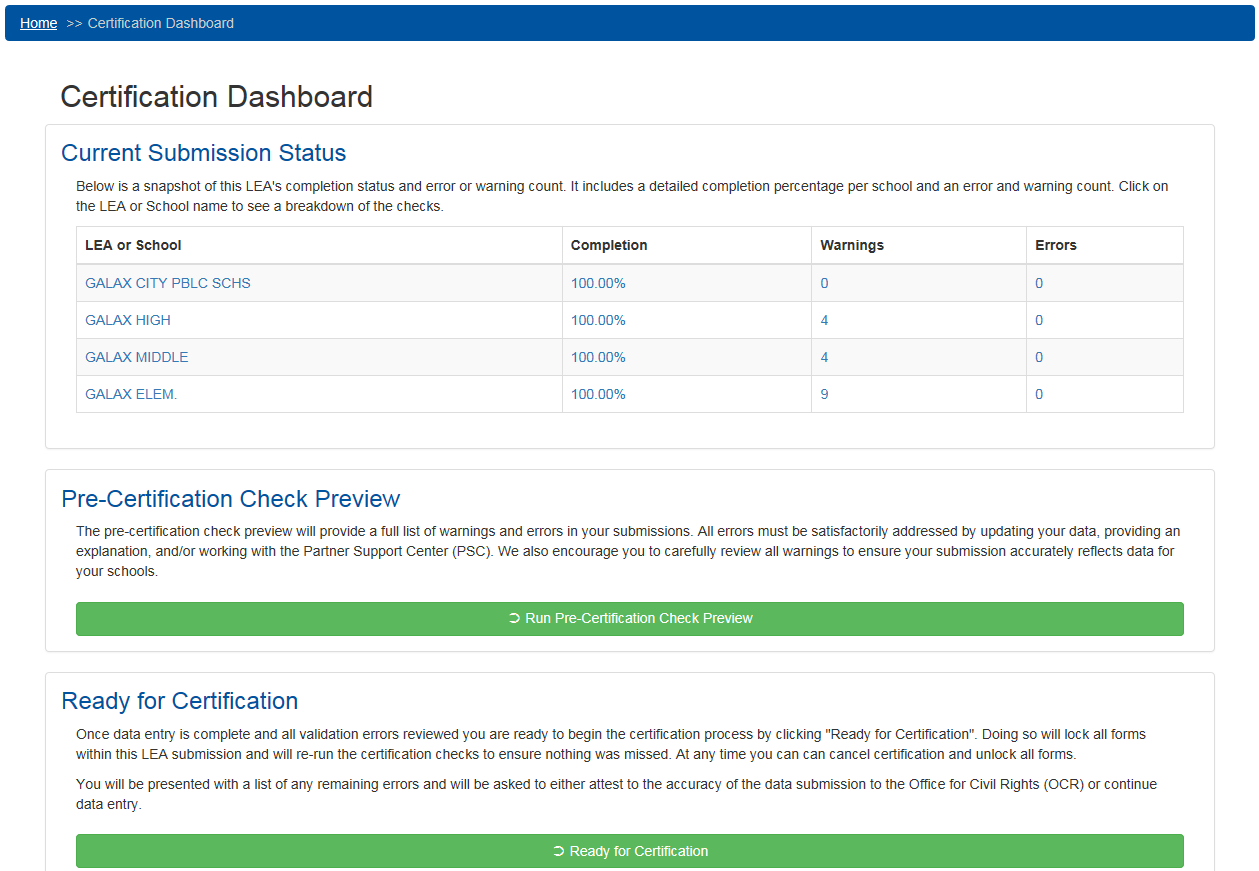Click the Ready for Certification button
This screenshot has width=1259, height=871.
[x=630, y=851]
